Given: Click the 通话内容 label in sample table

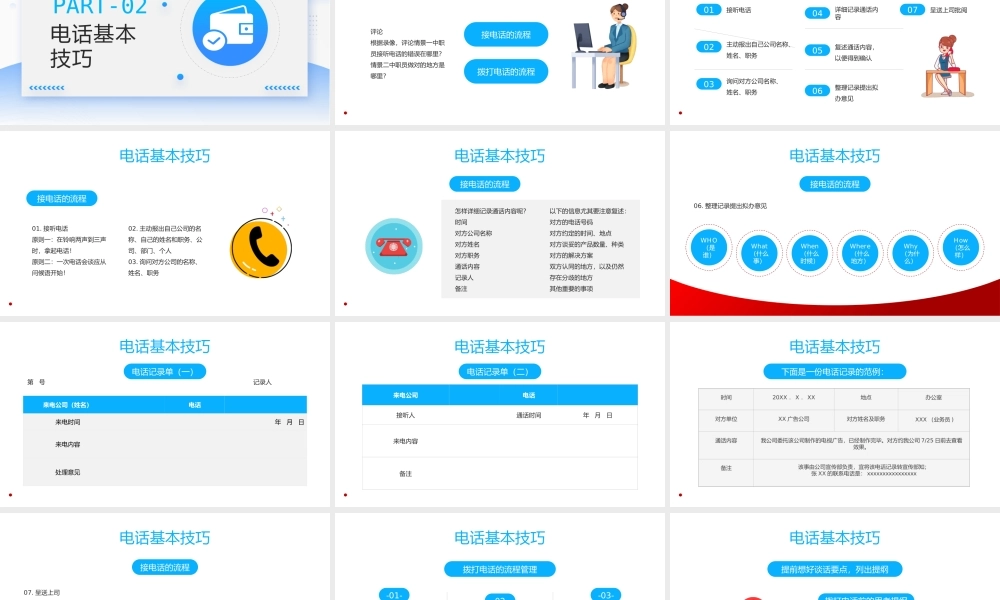Looking at the screenshot, I should coord(726,441).
